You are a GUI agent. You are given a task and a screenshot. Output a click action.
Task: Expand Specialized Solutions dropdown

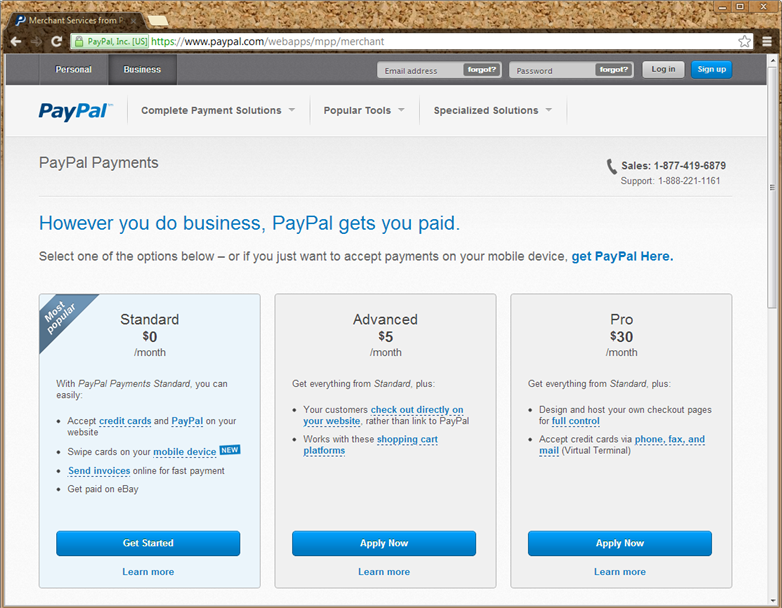pos(493,110)
